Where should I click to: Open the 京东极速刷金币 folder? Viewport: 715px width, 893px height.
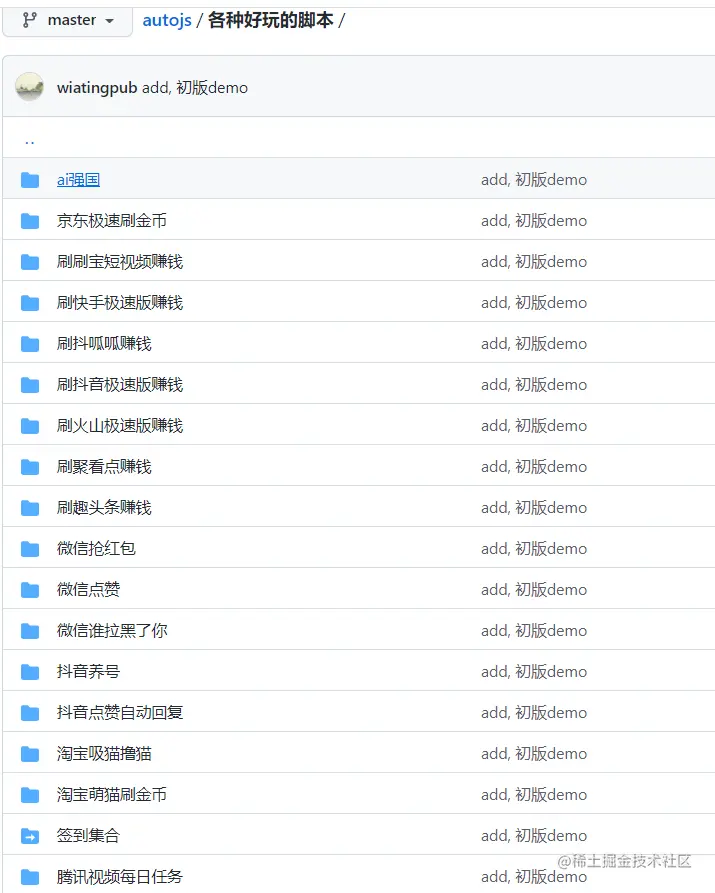coord(112,221)
